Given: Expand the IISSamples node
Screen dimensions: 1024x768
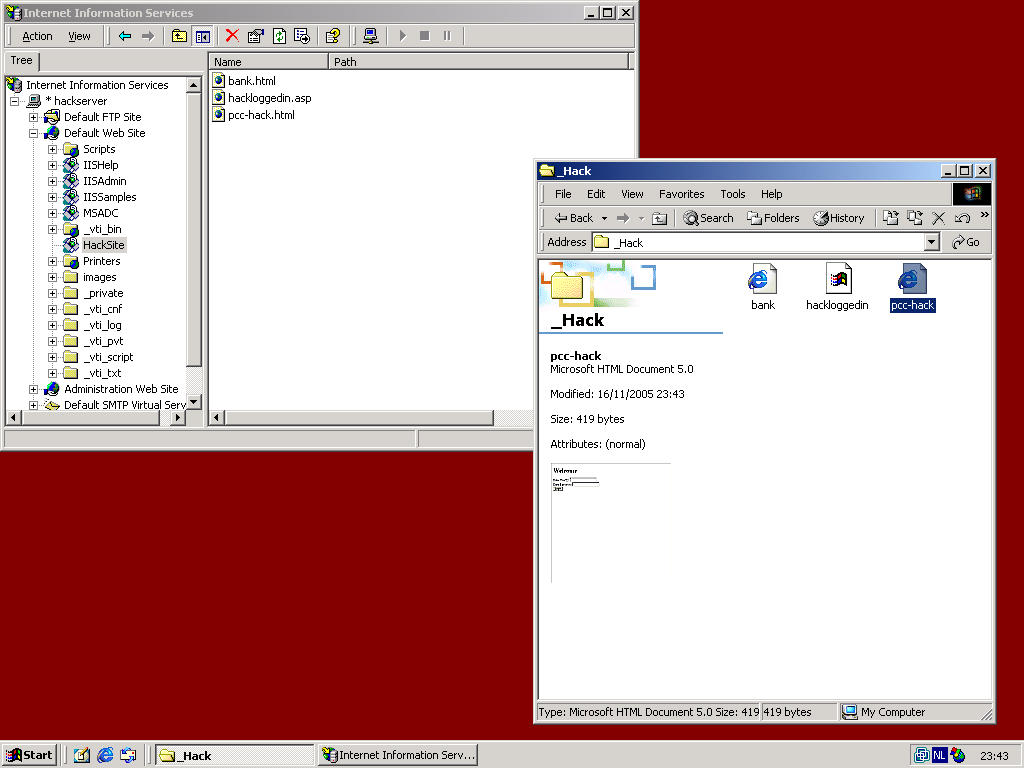Looking at the screenshot, I should pos(52,197).
